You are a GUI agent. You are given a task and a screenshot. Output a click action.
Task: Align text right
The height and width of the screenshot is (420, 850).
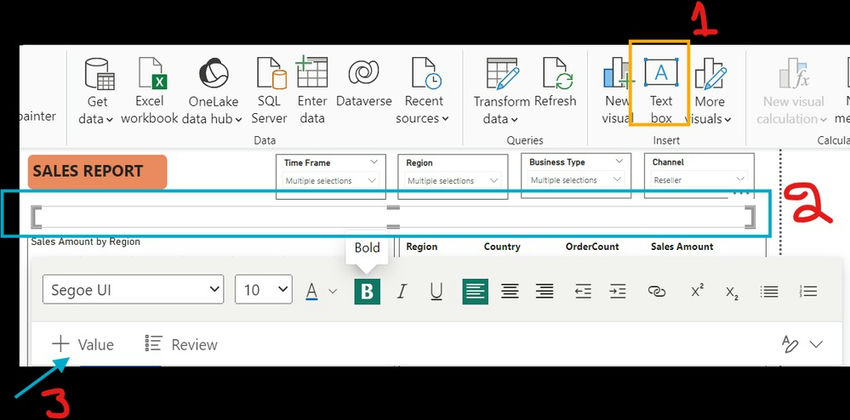pos(544,292)
